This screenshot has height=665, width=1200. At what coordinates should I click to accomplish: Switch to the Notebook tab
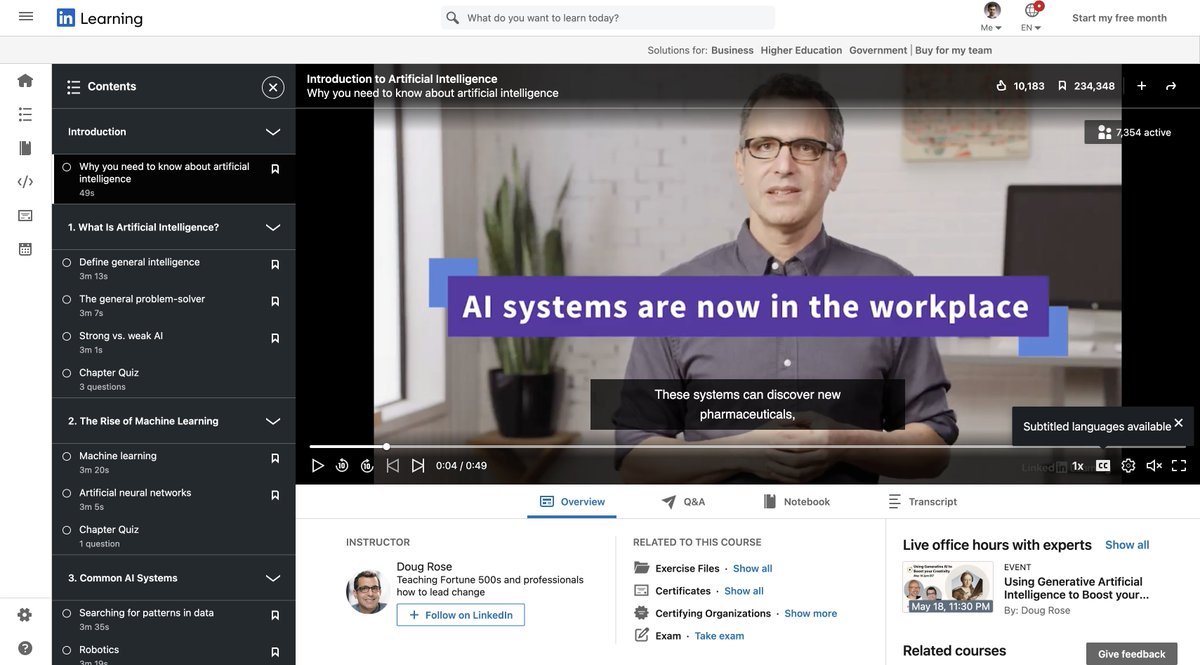tap(796, 502)
